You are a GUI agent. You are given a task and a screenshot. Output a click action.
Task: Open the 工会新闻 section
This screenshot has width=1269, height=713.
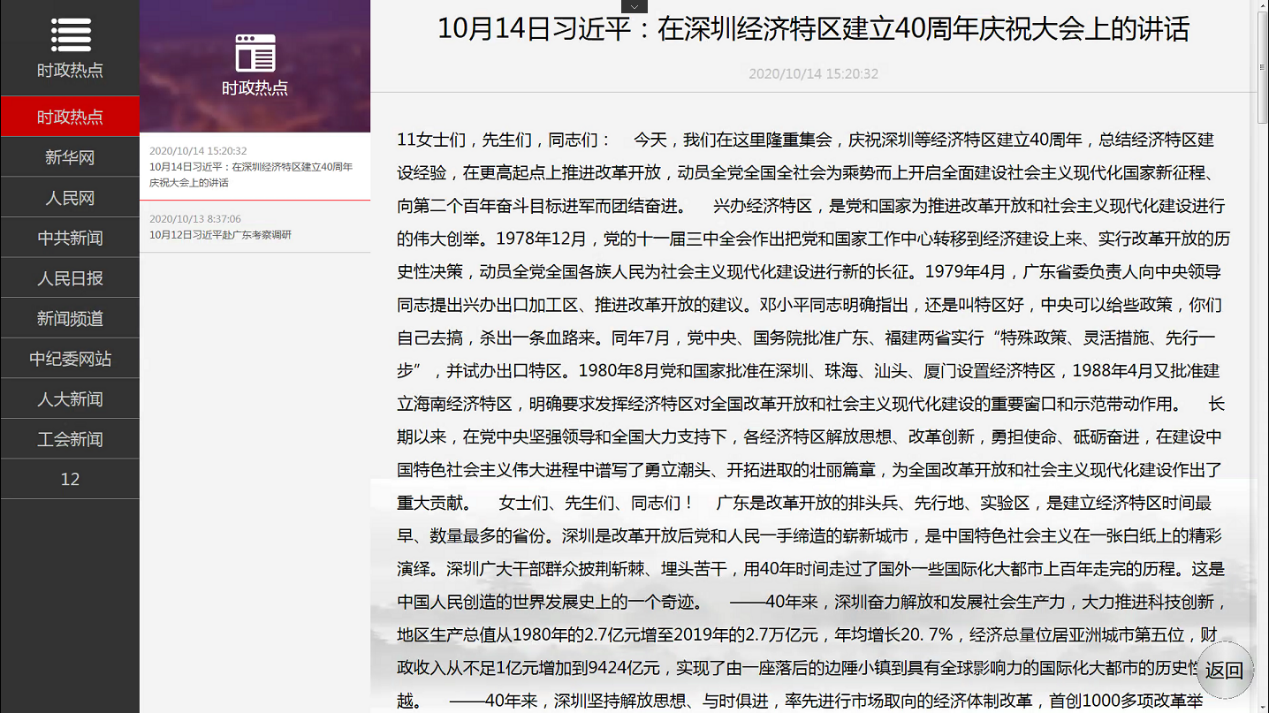[69, 438]
